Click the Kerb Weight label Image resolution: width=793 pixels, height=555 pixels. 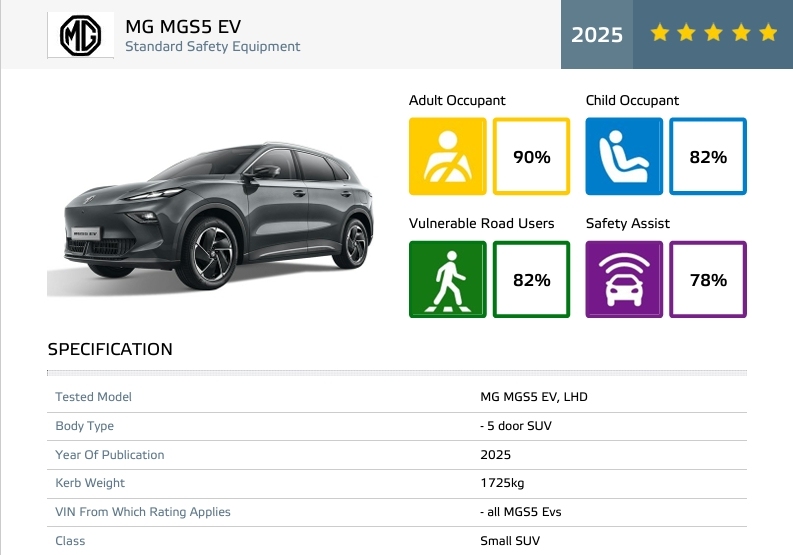tap(90, 483)
